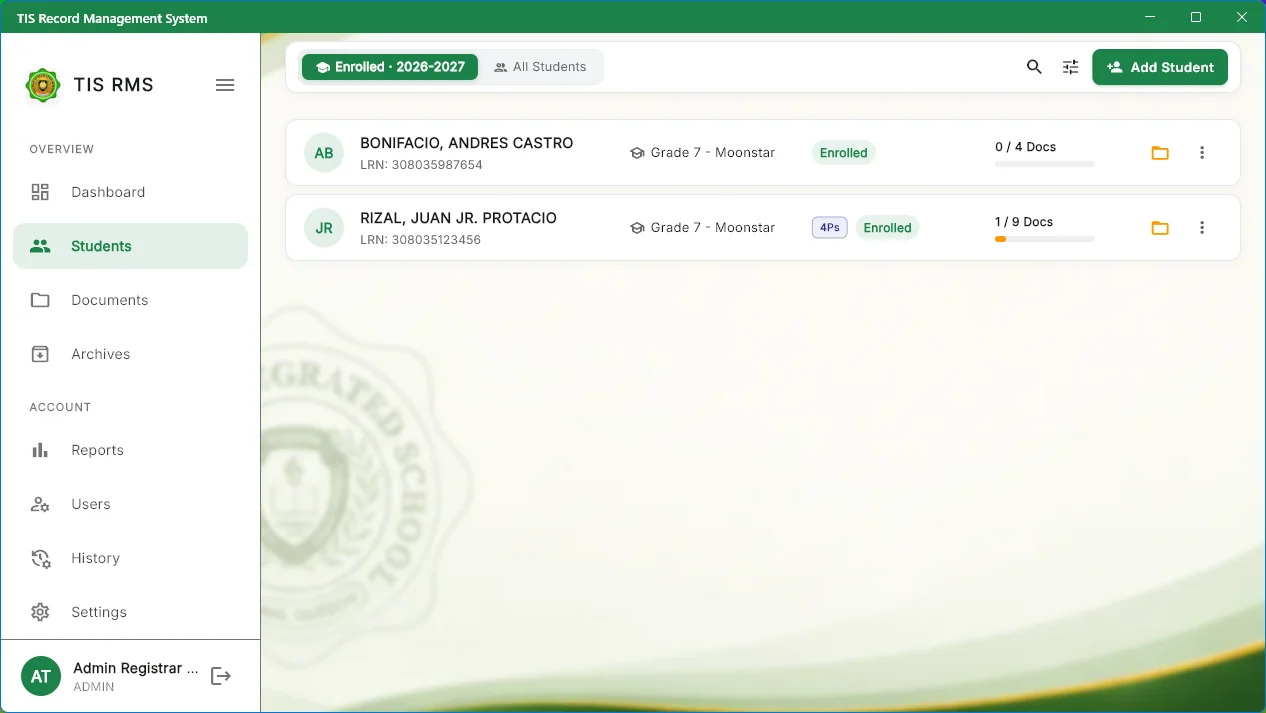This screenshot has height=713, width=1266.
Task: Minimize the TIS Record Management System window
Action: coord(1150,17)
